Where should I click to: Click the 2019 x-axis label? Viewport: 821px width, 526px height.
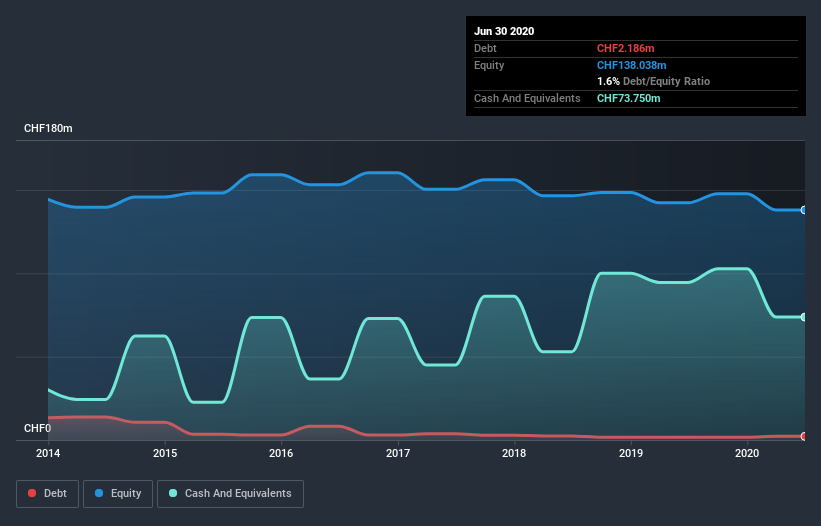click(x=631, y=453)
